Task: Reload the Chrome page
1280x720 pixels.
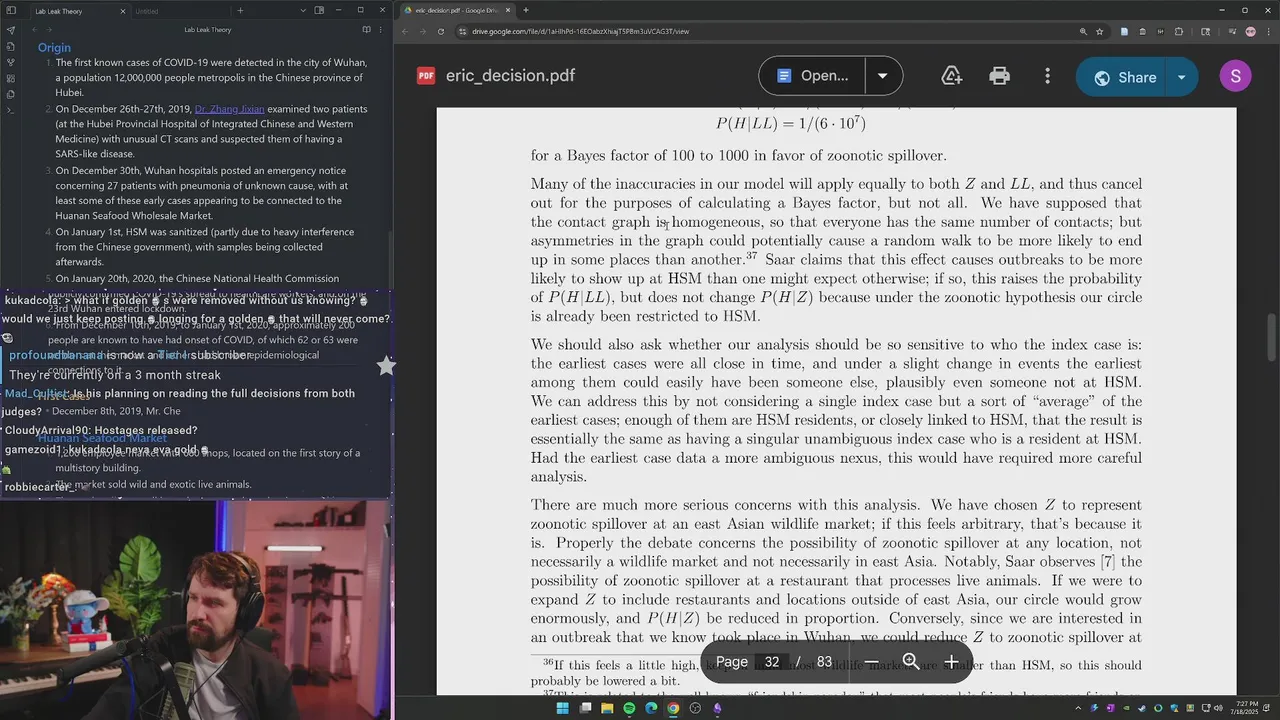Action: pos(440,31)
